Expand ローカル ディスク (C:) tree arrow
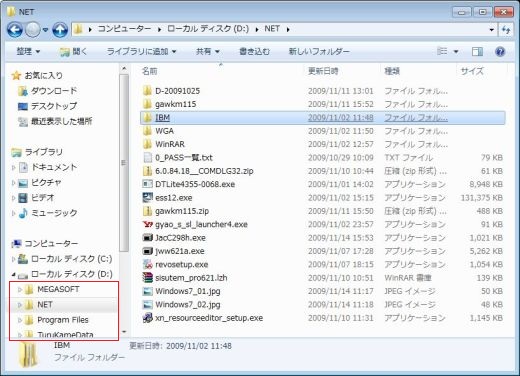This screenshot has height=376, width=520. pyautogui.click(x=14, y=259)
